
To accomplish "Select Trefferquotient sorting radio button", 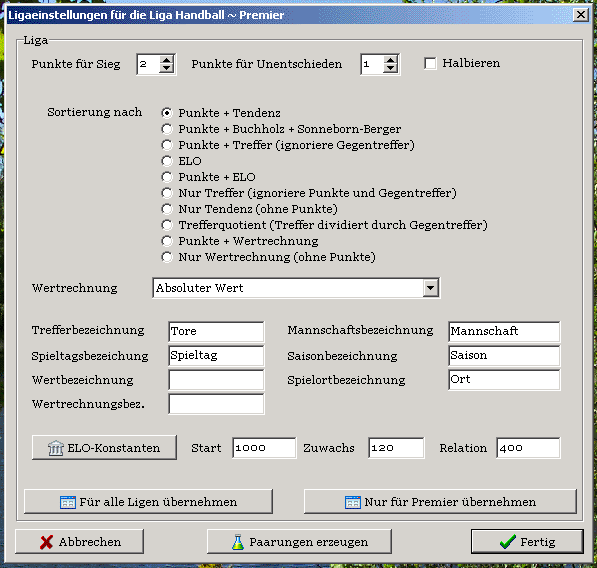I will [167, 225].
